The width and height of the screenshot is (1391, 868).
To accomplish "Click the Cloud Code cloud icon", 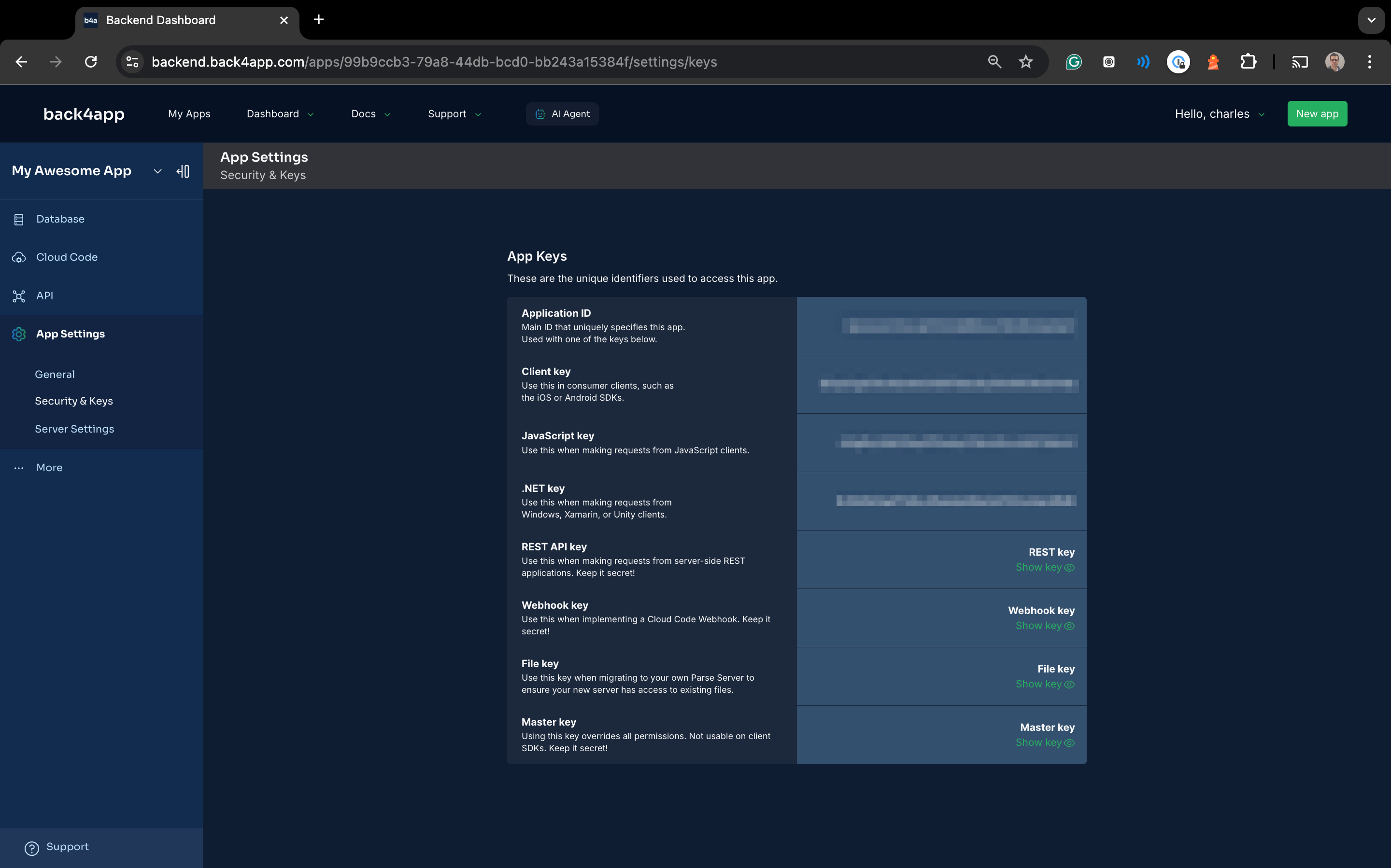I will 19,258.
